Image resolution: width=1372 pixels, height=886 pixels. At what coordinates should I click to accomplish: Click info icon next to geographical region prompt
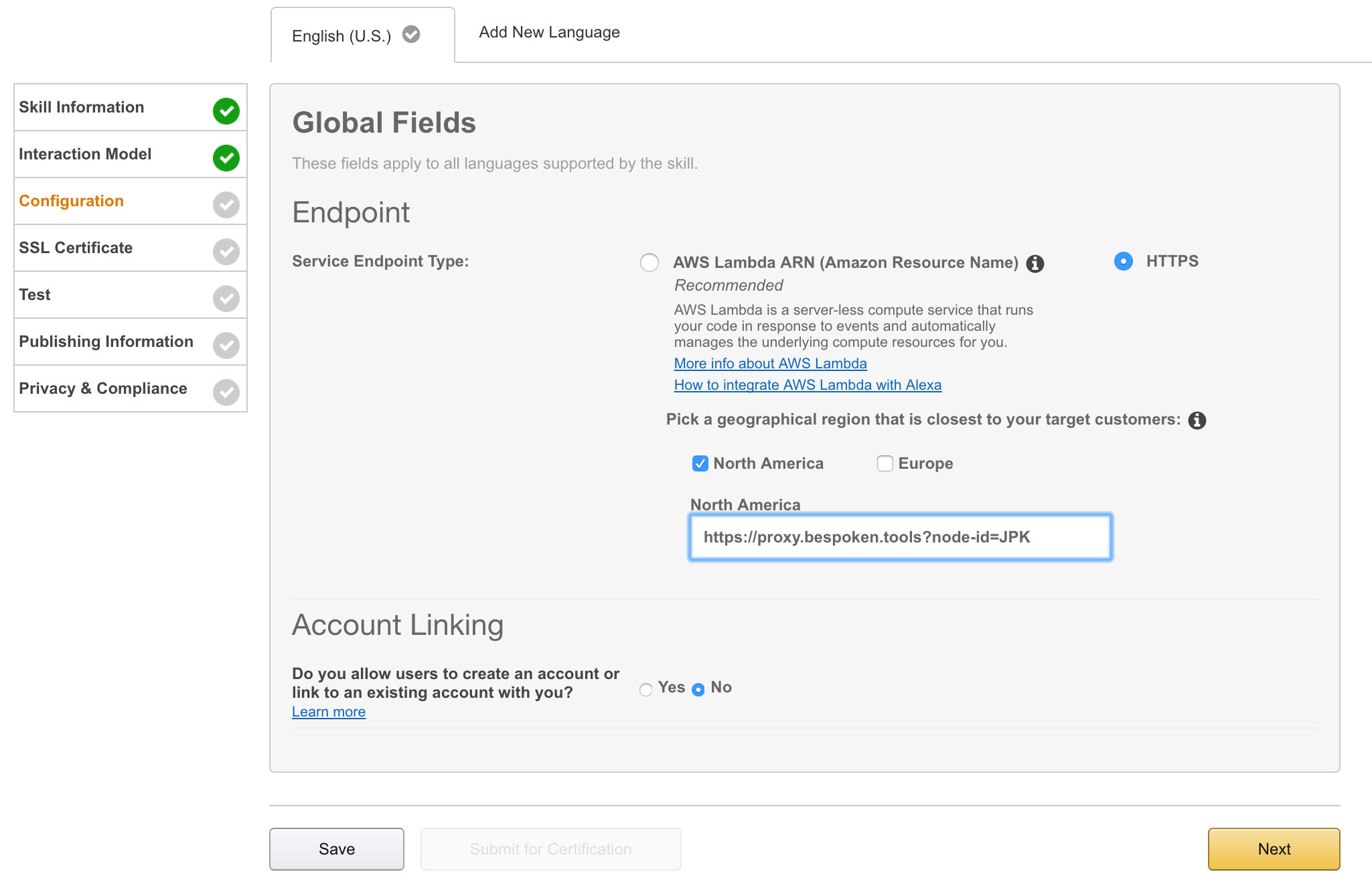click(x=1197, y=421)
